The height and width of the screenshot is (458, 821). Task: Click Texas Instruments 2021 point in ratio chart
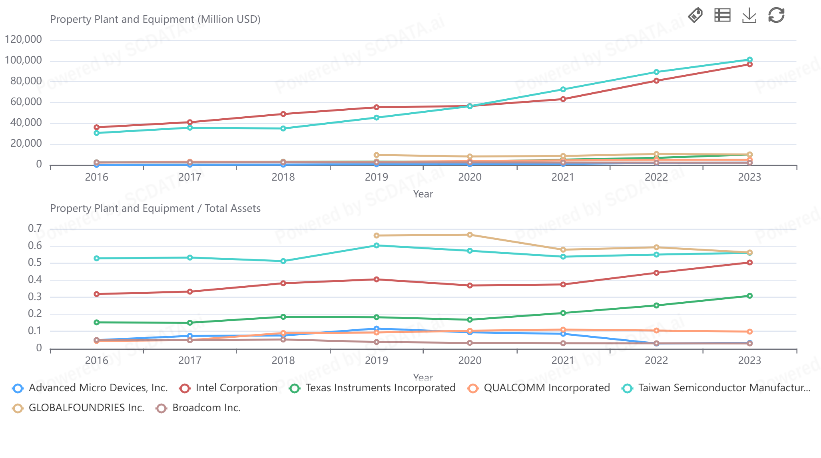click(x=563, y=313)
